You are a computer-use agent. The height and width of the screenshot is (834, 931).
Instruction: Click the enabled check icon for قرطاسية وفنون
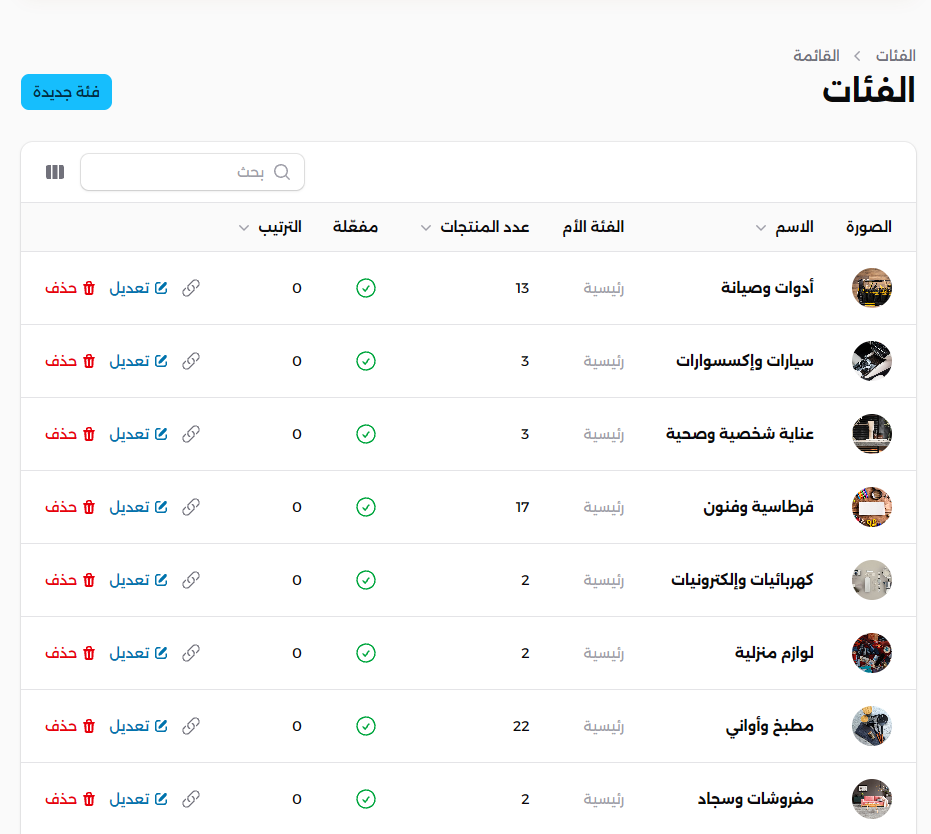click(366, 507)
